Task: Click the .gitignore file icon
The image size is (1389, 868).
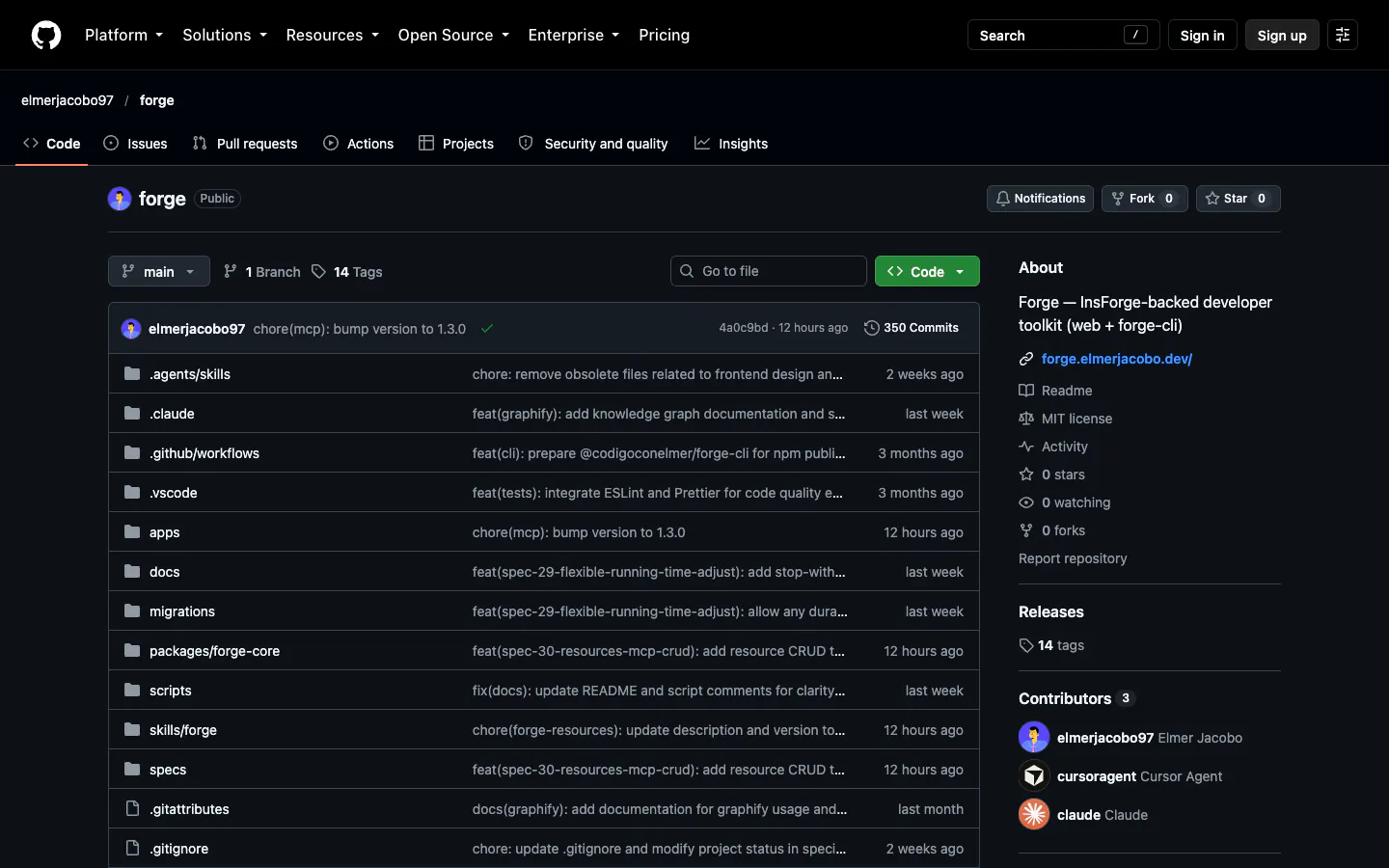Action: 132,848
